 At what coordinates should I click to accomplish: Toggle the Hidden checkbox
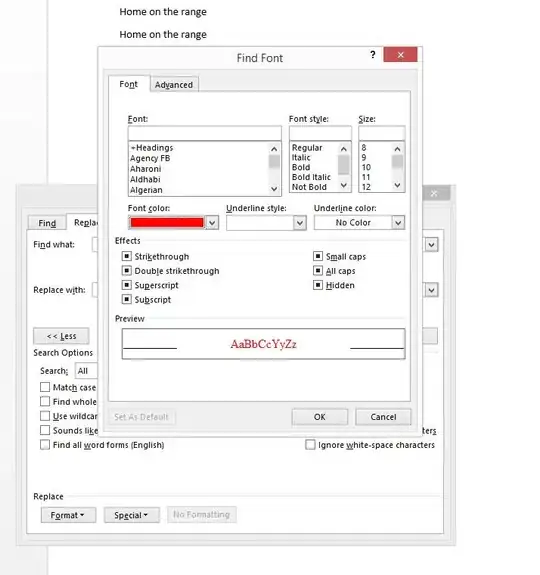[318, 285]
